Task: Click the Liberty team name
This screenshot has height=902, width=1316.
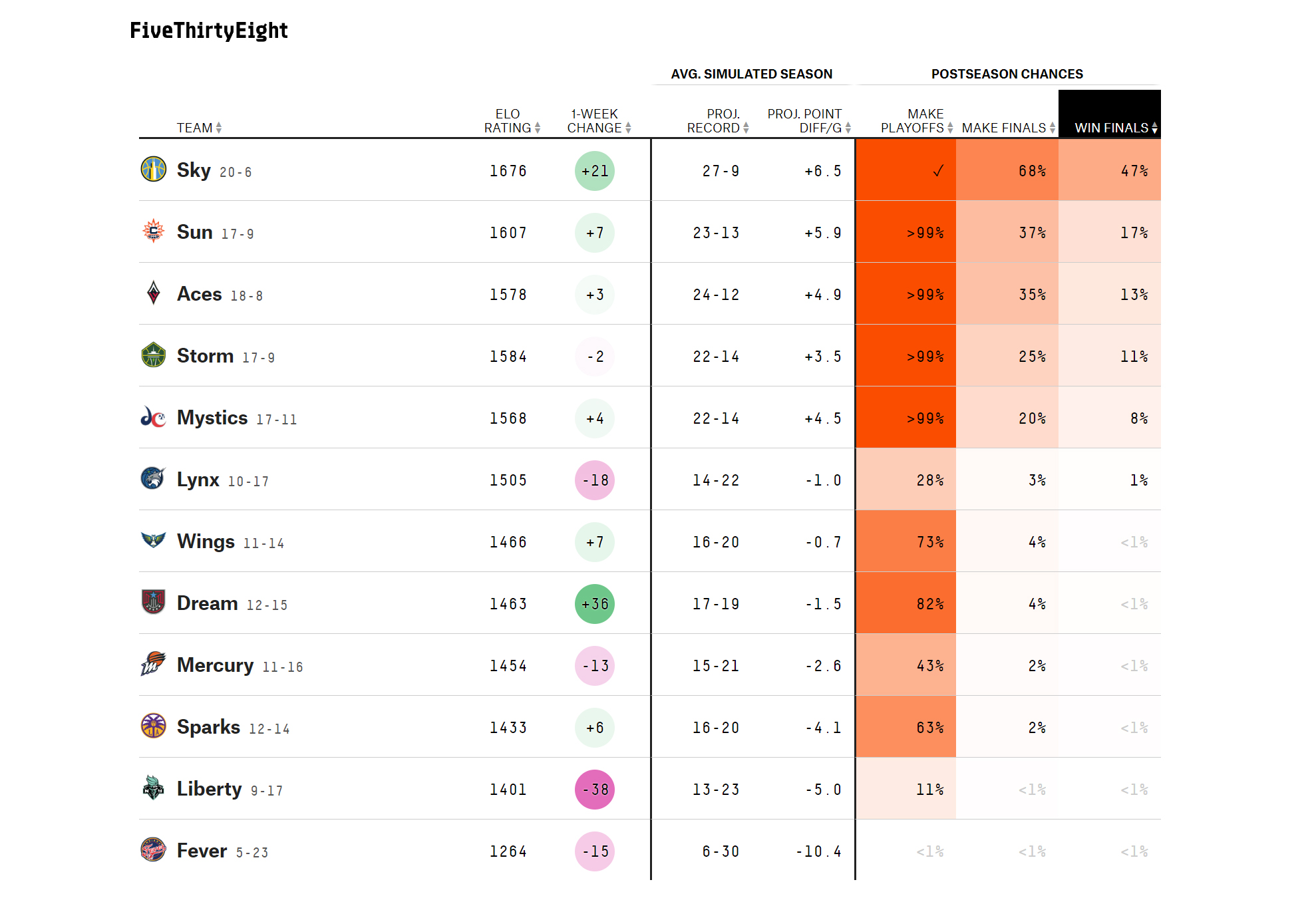Action: click(209, 789)
